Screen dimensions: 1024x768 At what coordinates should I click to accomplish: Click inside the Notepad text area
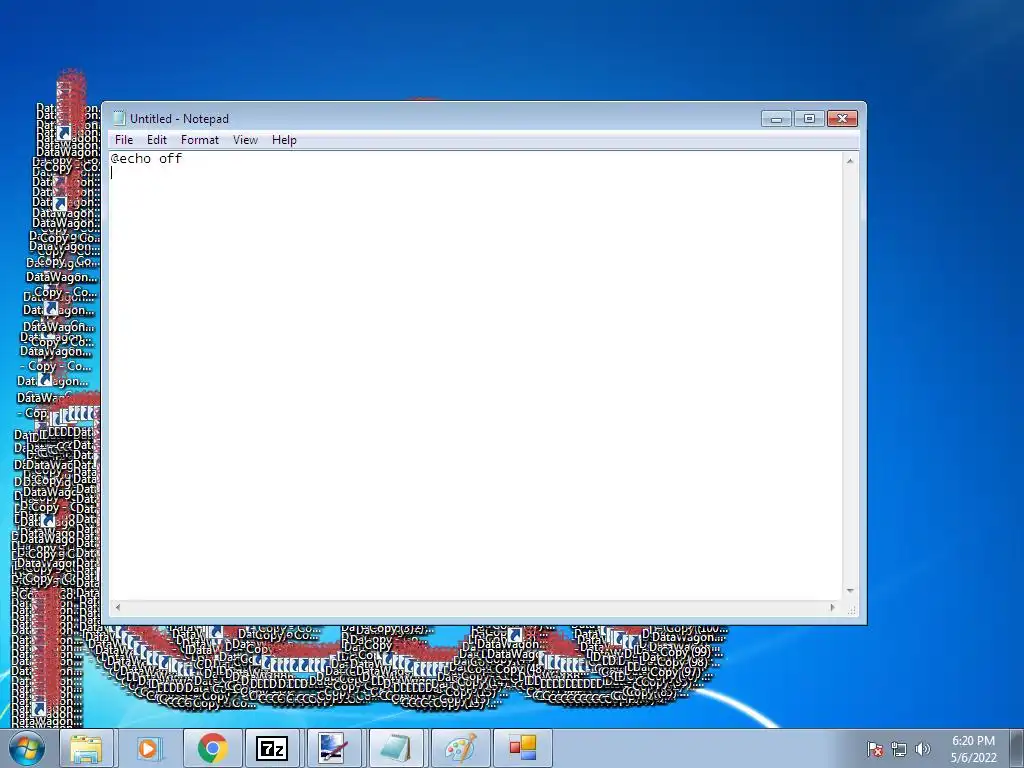(x=475, y=376)
